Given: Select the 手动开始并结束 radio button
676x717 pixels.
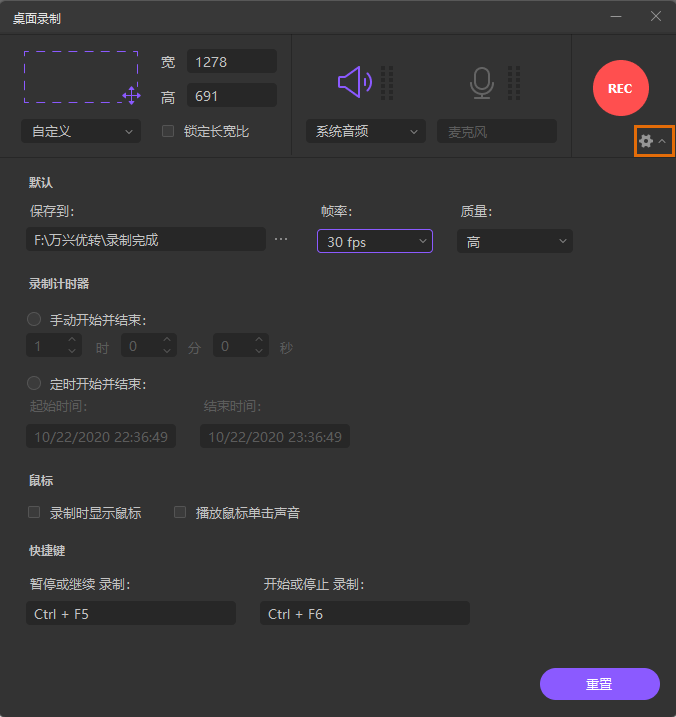Looking at the screenshot, I should click(x=34, y=319).
